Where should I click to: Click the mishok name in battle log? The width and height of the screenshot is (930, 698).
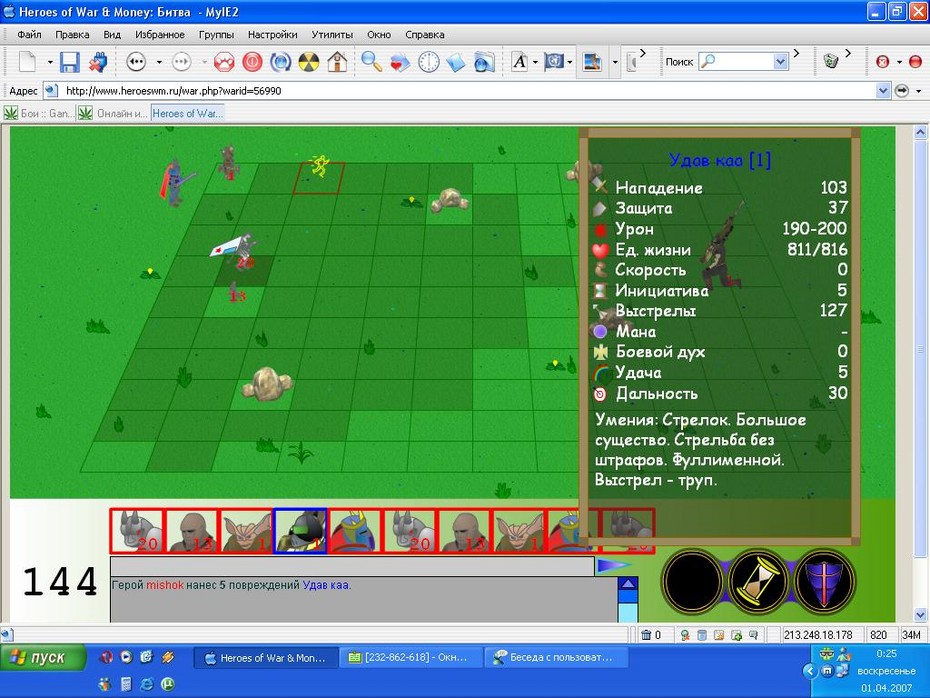165,585
